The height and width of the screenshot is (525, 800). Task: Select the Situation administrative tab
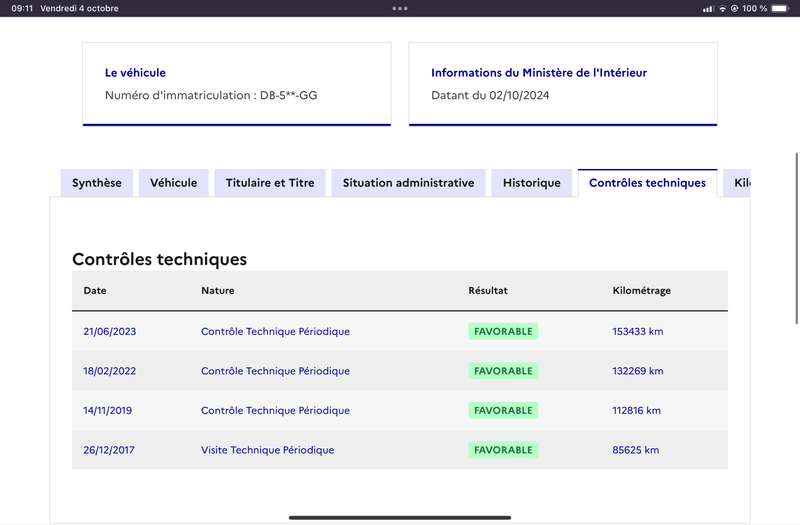point(408,183)
